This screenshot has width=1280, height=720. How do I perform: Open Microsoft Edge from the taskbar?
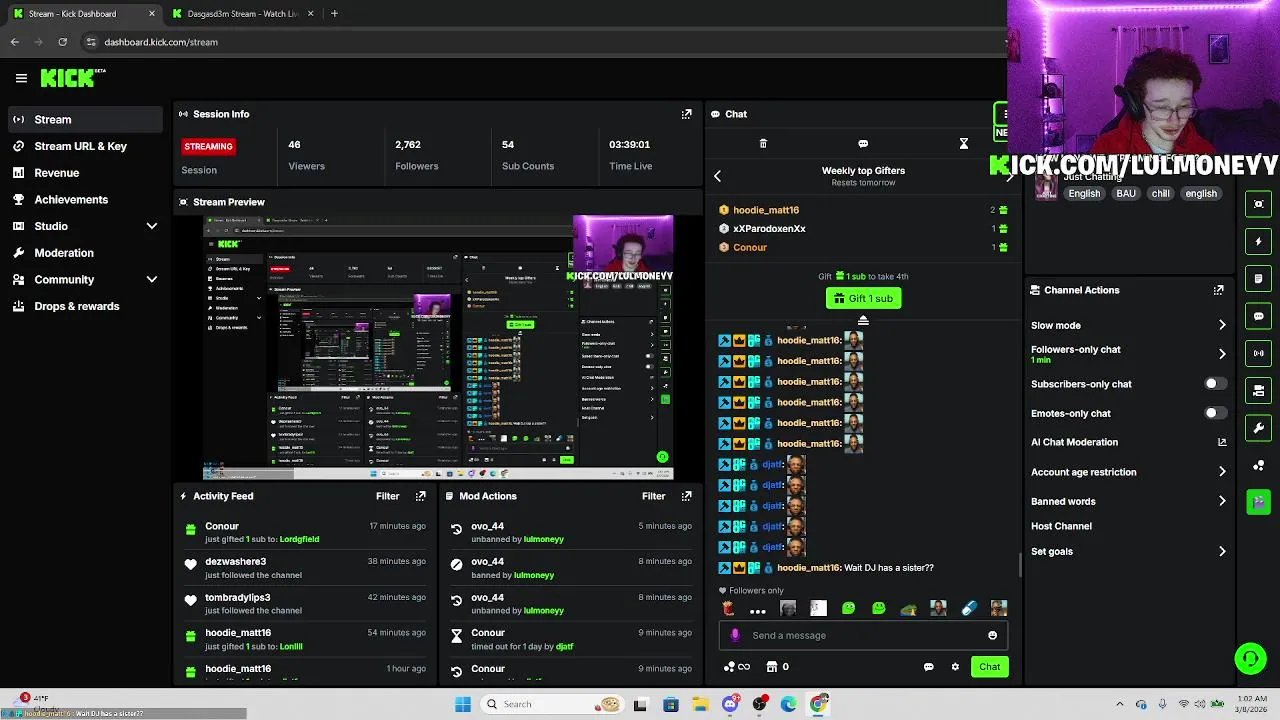[789, 704]
